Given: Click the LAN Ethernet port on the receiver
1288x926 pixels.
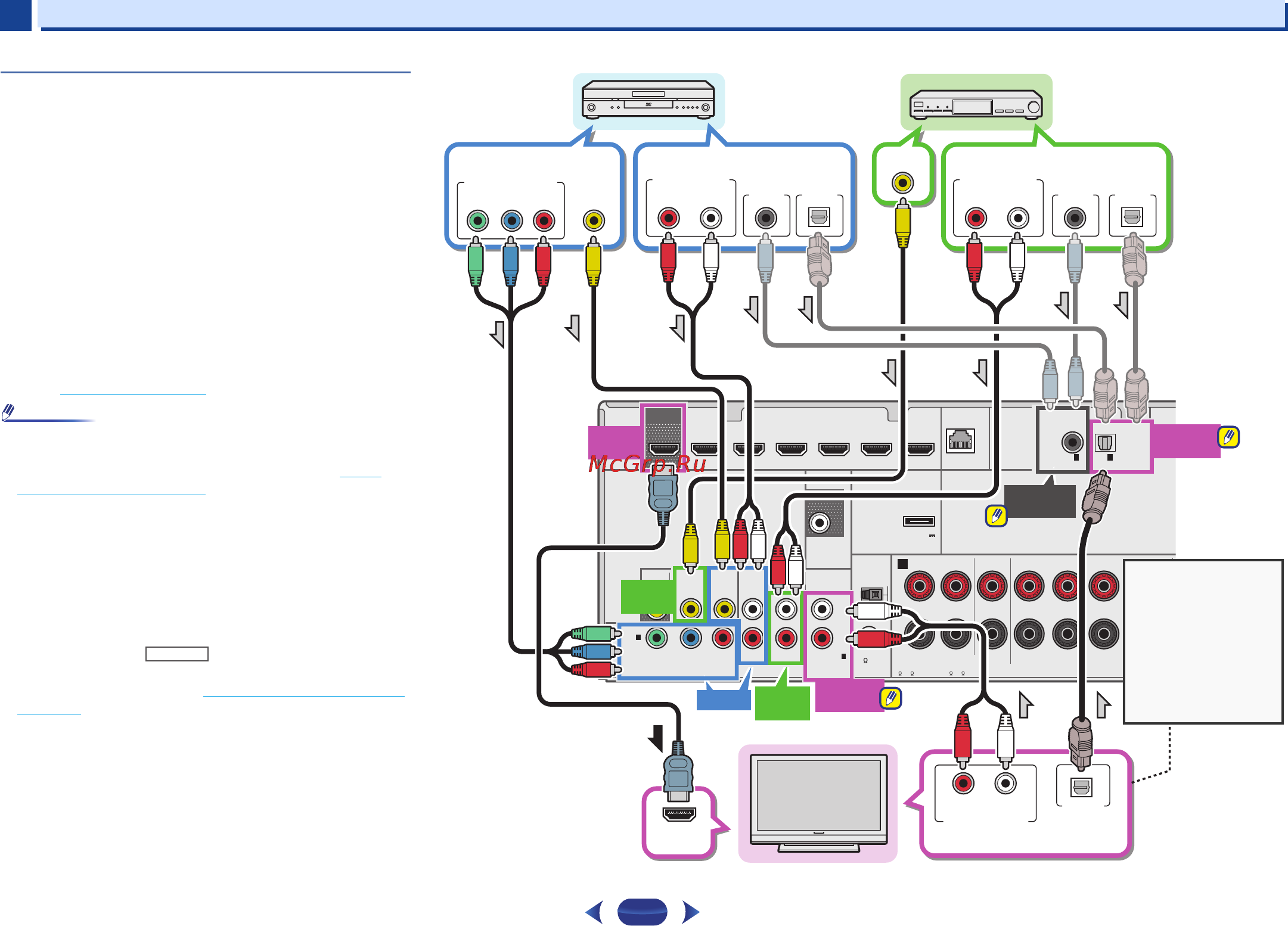Looking at the screenshot, I should pyautogui.click(x=961, y=441).
